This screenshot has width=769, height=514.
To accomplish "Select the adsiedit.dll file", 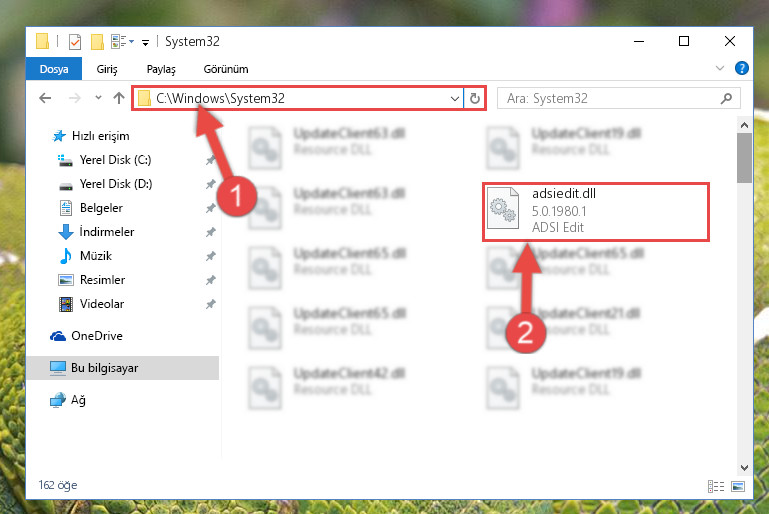I will point(595,211).
